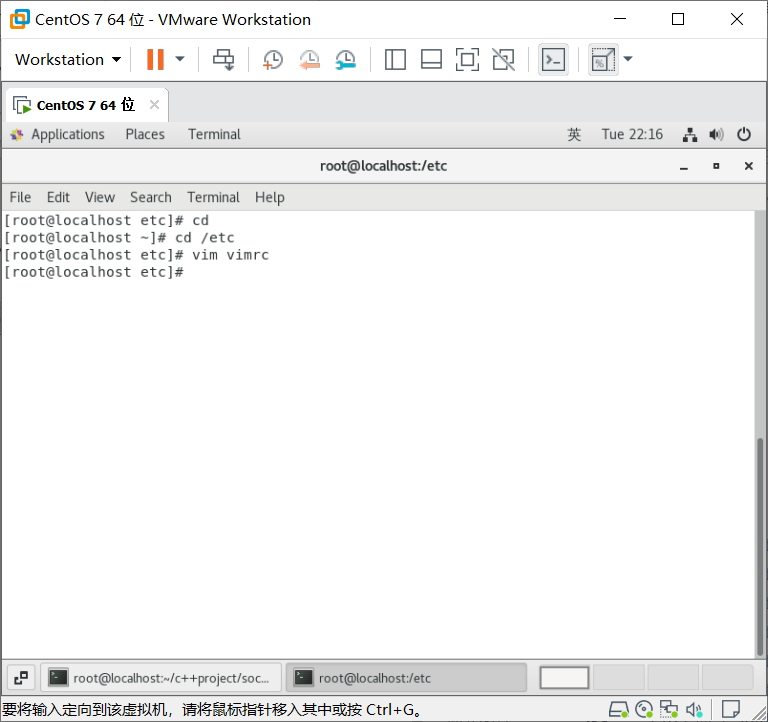
Task: Click the terminal vertical scrollbar thumb
Action: (760, 546)
